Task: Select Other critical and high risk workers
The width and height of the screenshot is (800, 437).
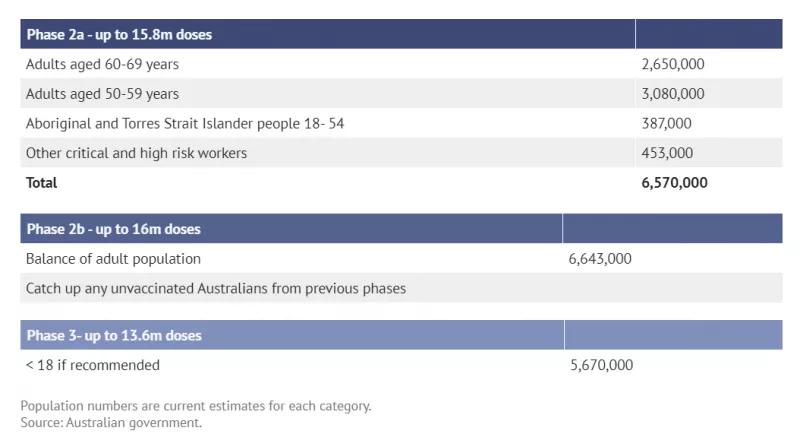Action: pos(401,152)
